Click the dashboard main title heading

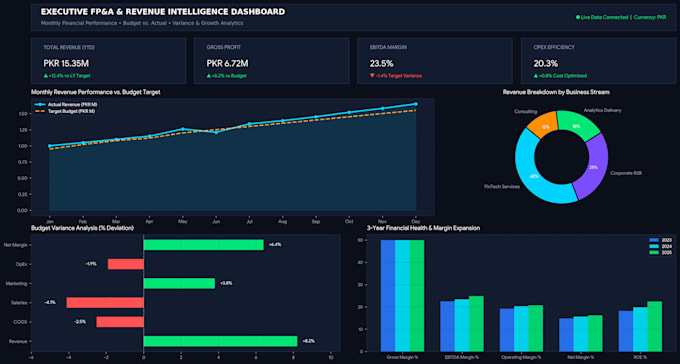click(163, 12)
